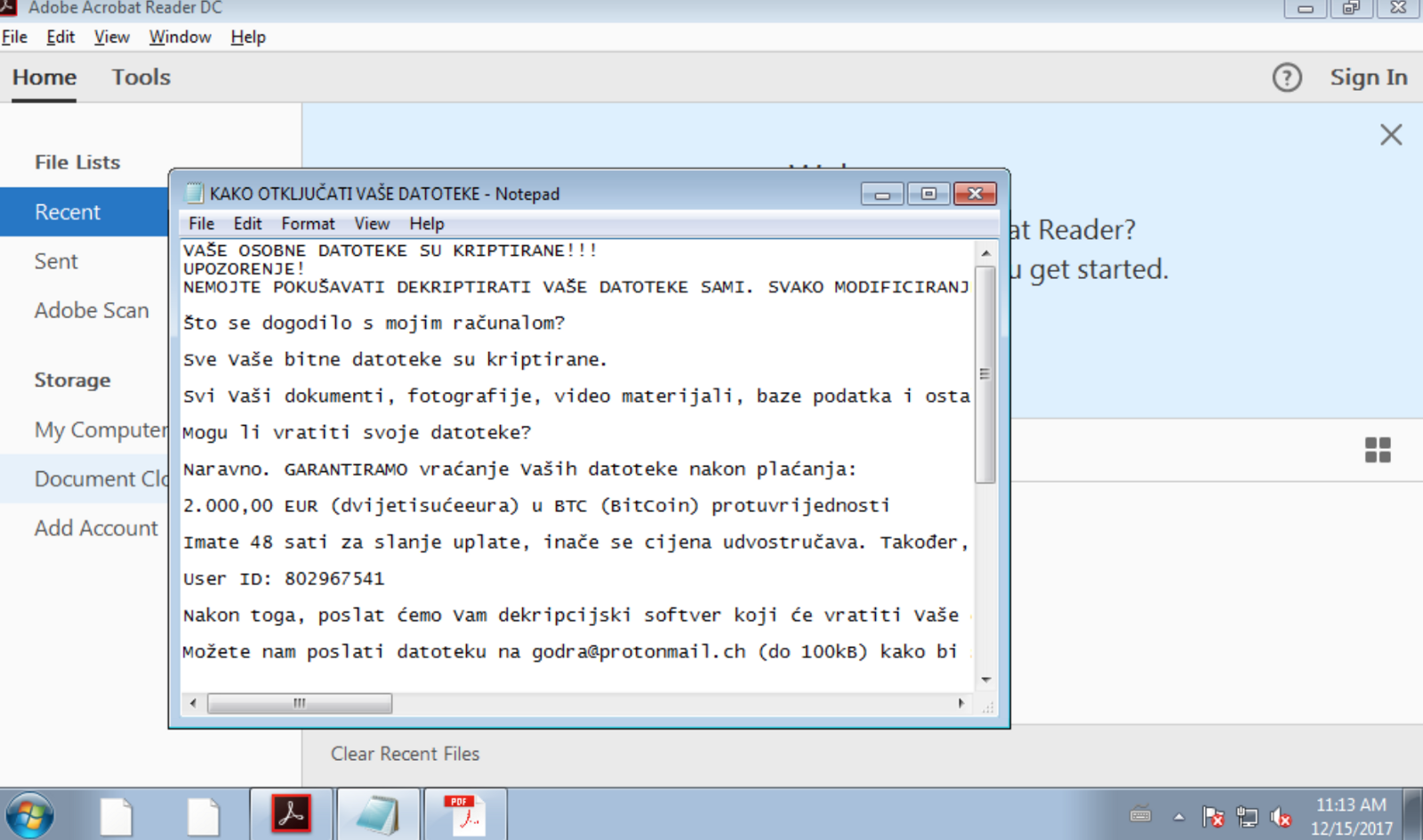This screenshot has height=840, width=1423.
Task: Click line starting 'Imate 48 sati'
Action: tap(575, 542)
